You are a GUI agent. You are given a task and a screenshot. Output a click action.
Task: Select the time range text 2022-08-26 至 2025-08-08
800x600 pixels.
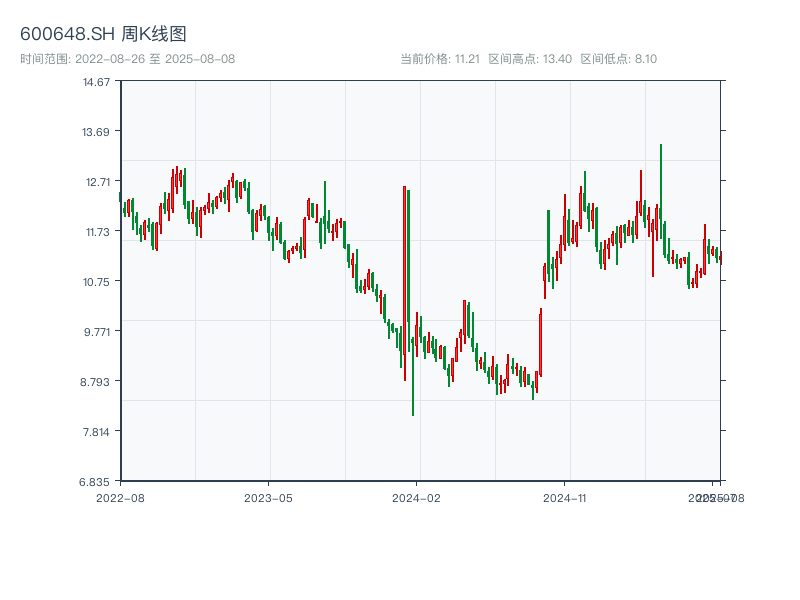point(155,59)
